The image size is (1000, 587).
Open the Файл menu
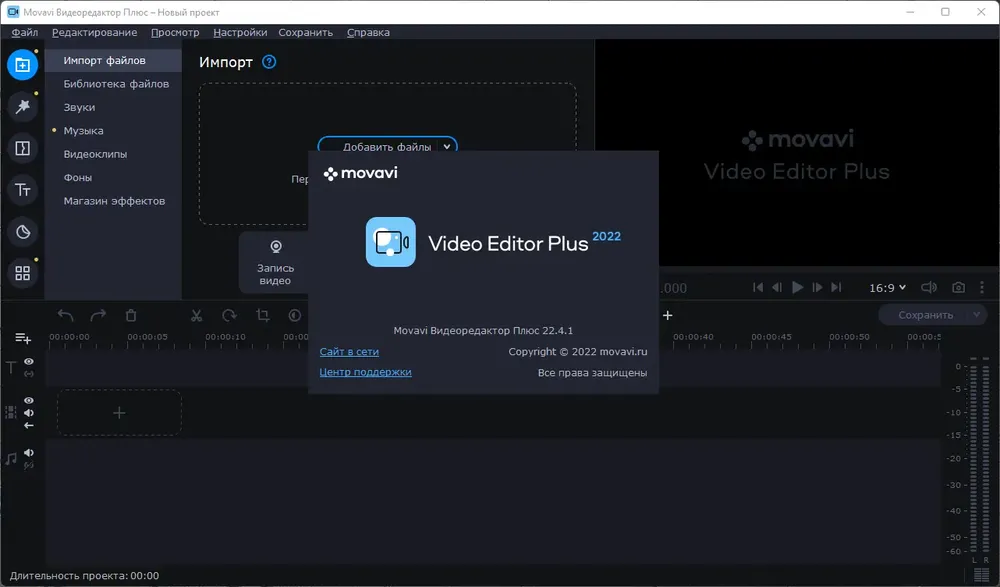(x=25, y=33)
